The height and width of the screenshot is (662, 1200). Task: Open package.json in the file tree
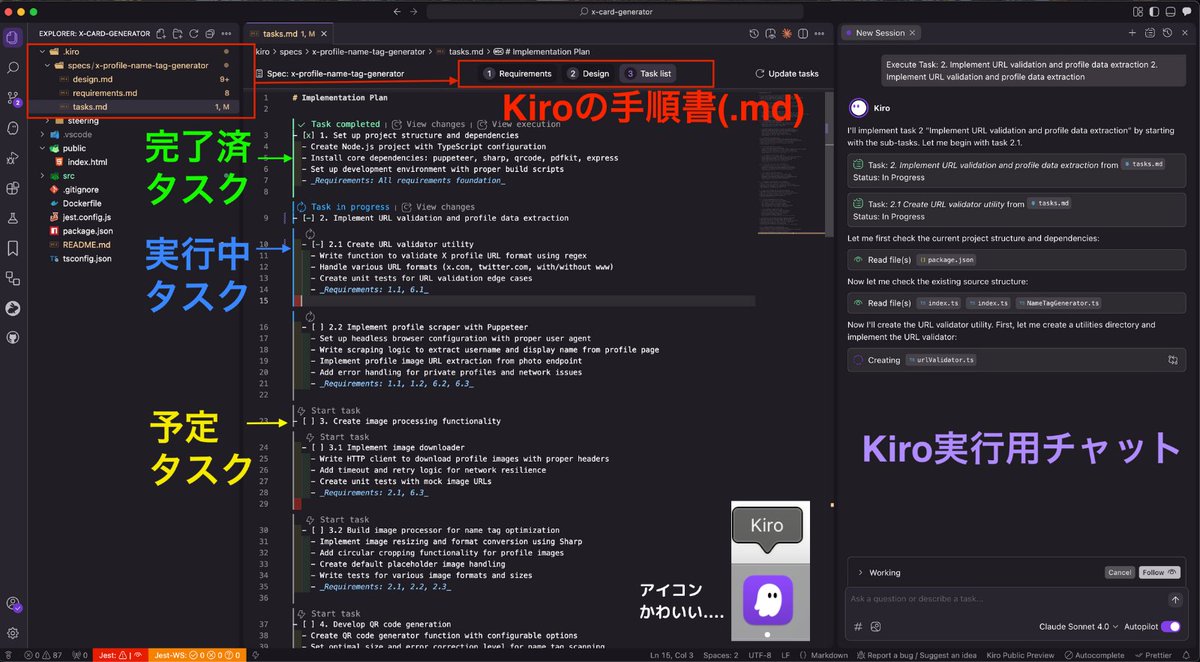click(x=86, y=230)
